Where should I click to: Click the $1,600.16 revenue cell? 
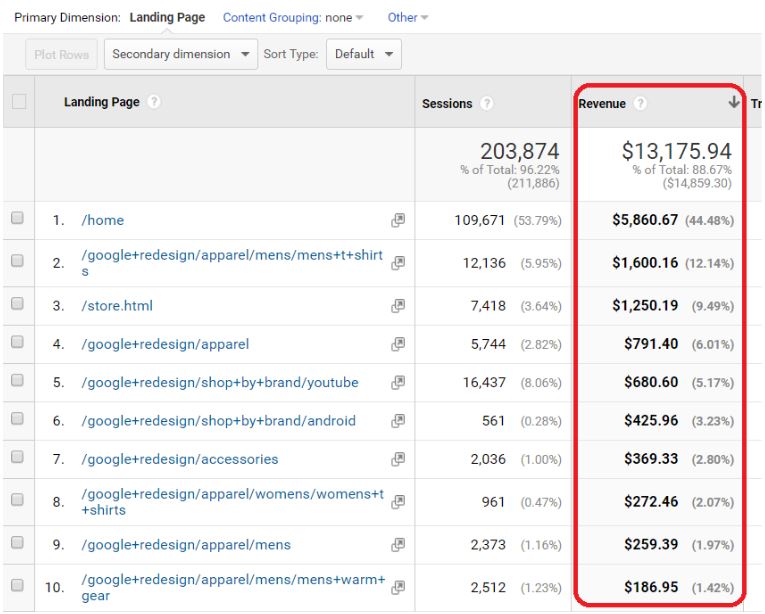coord(645,263)
